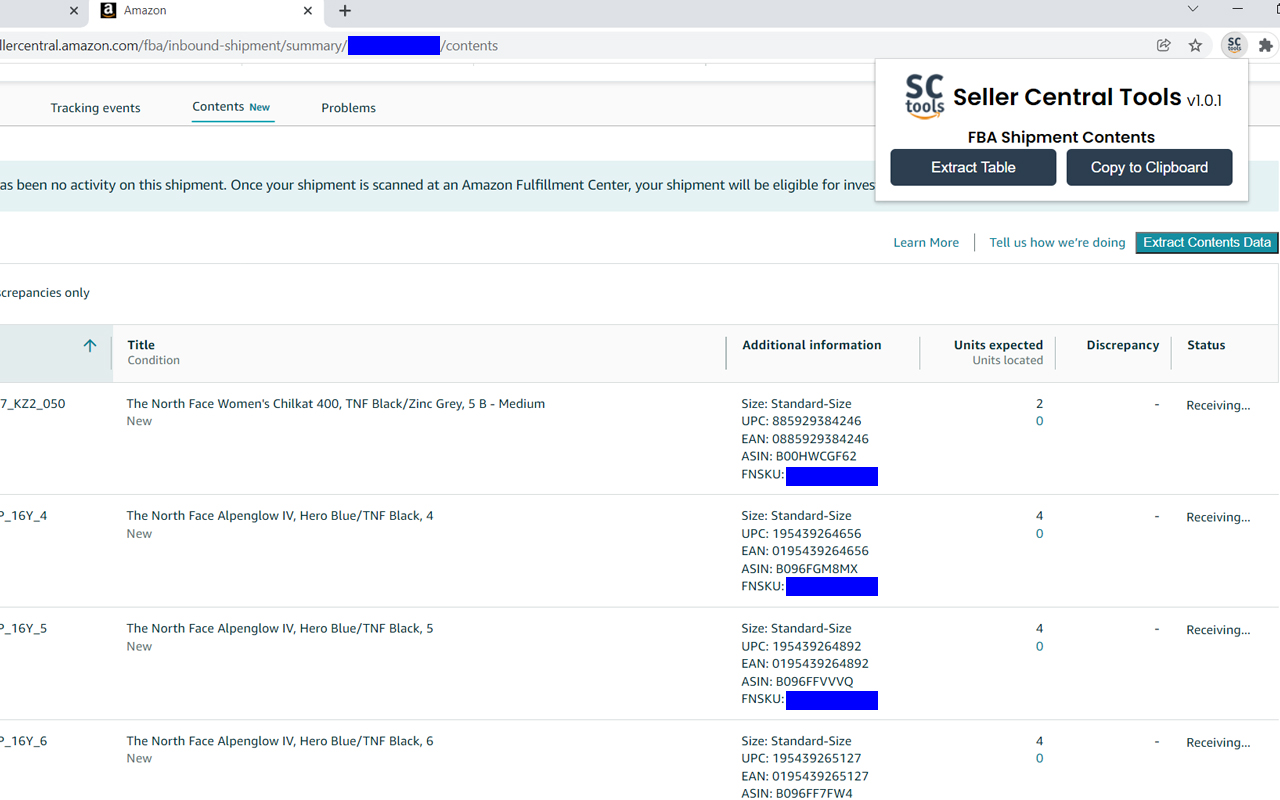The height and width of the screenshot is (800, 1280).
Task: Open the tab search chevron in title bar
Action: click(1192, 10)
